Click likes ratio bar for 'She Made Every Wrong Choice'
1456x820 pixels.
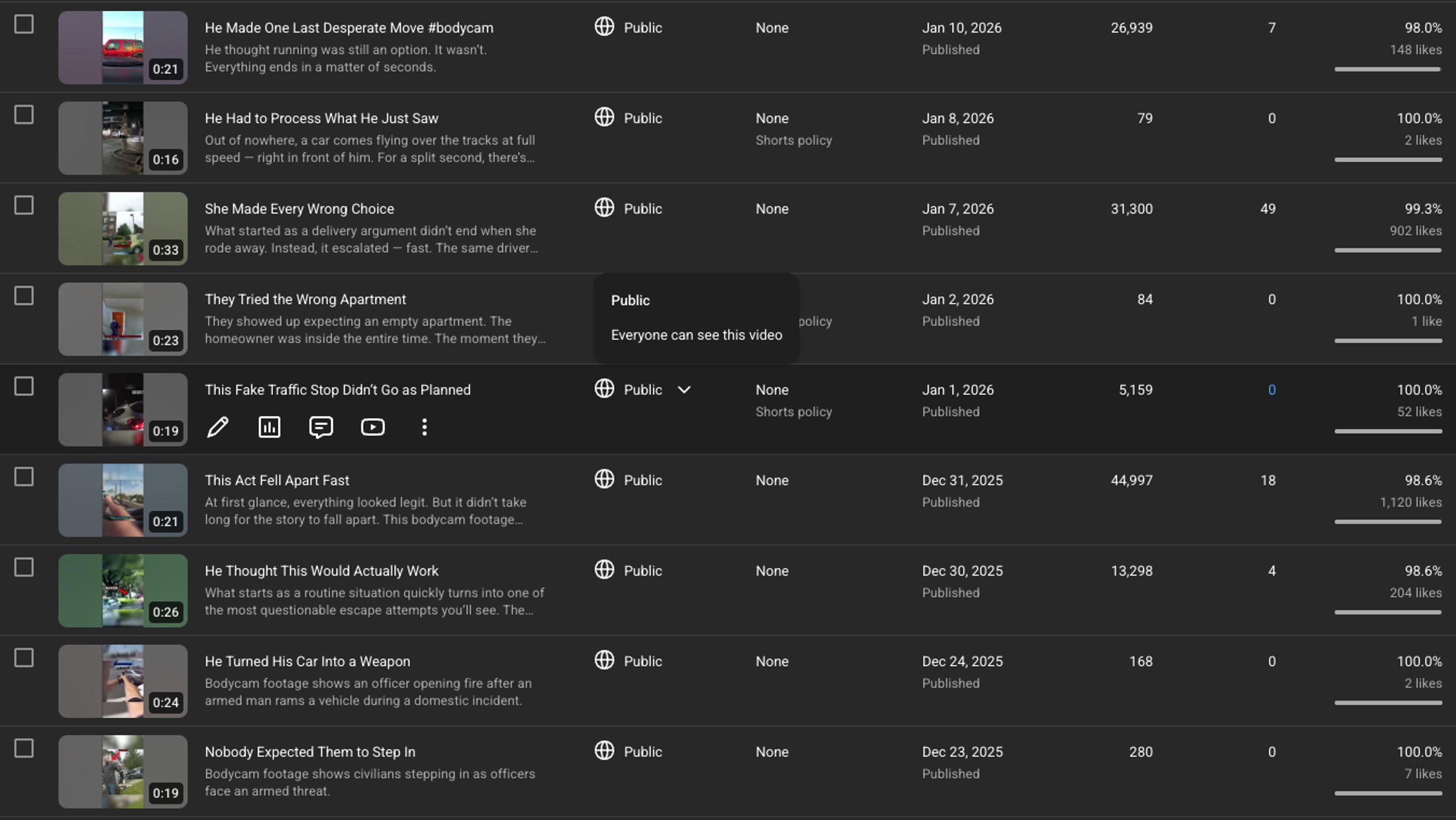[x=1388, y=250]
